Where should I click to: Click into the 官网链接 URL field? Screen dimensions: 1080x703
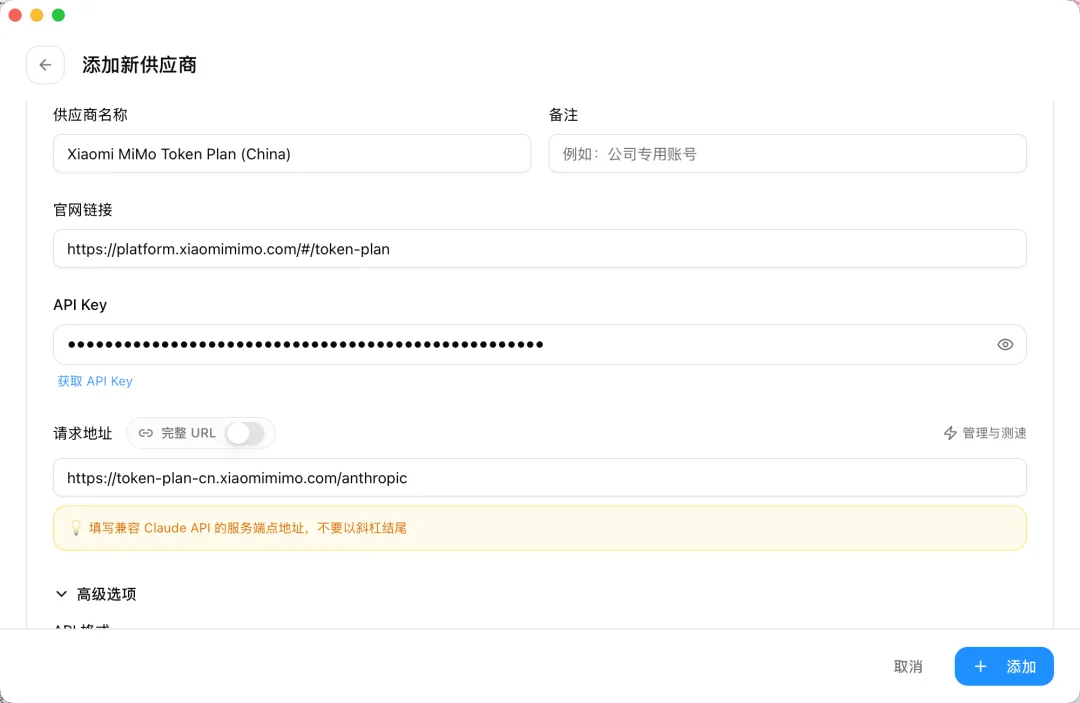pyautogui.click(x=540, y=249)
